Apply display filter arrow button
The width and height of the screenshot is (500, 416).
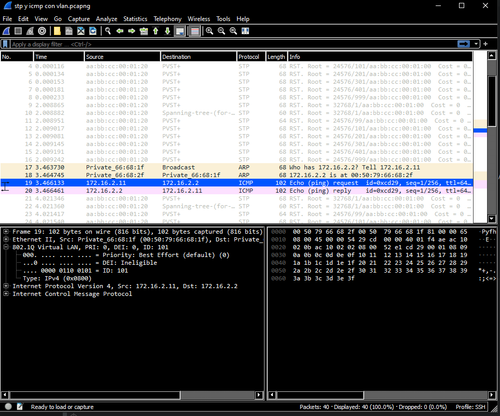pyautogui.click(x=464, y=44)
